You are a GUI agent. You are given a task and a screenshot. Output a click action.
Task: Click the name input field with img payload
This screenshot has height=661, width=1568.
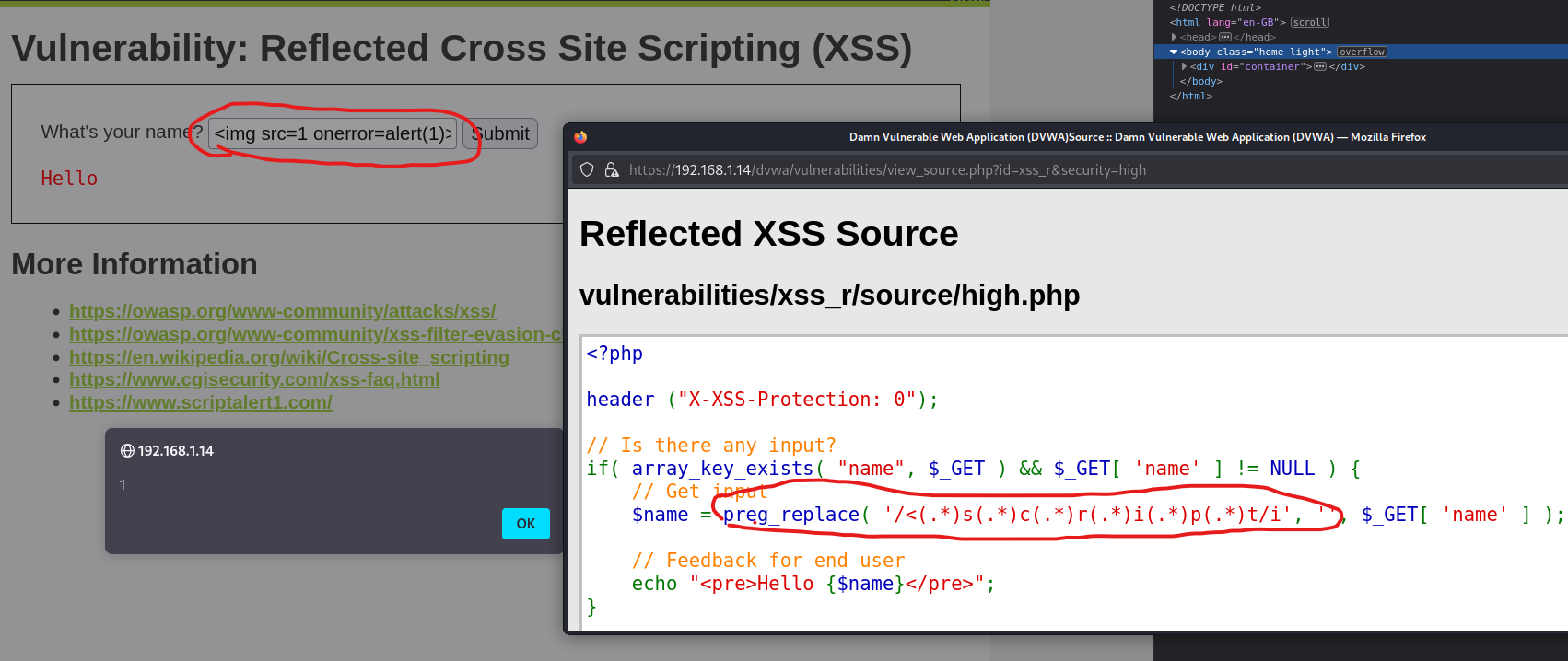[x=333, y=133]
